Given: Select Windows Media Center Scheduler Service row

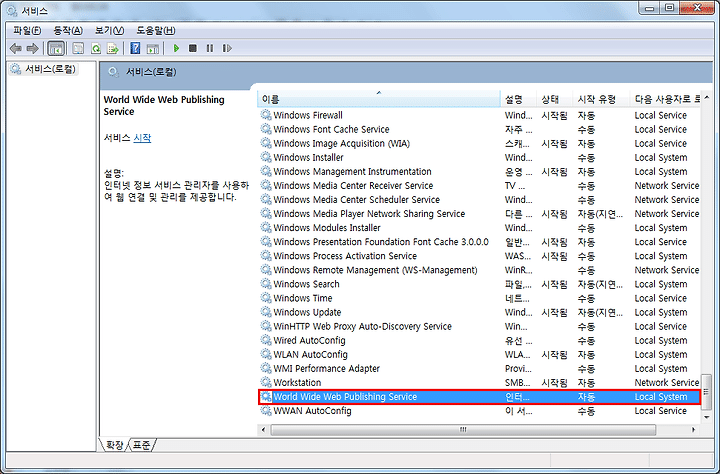Looking at the screenshot, I should [x=479, y=200].
